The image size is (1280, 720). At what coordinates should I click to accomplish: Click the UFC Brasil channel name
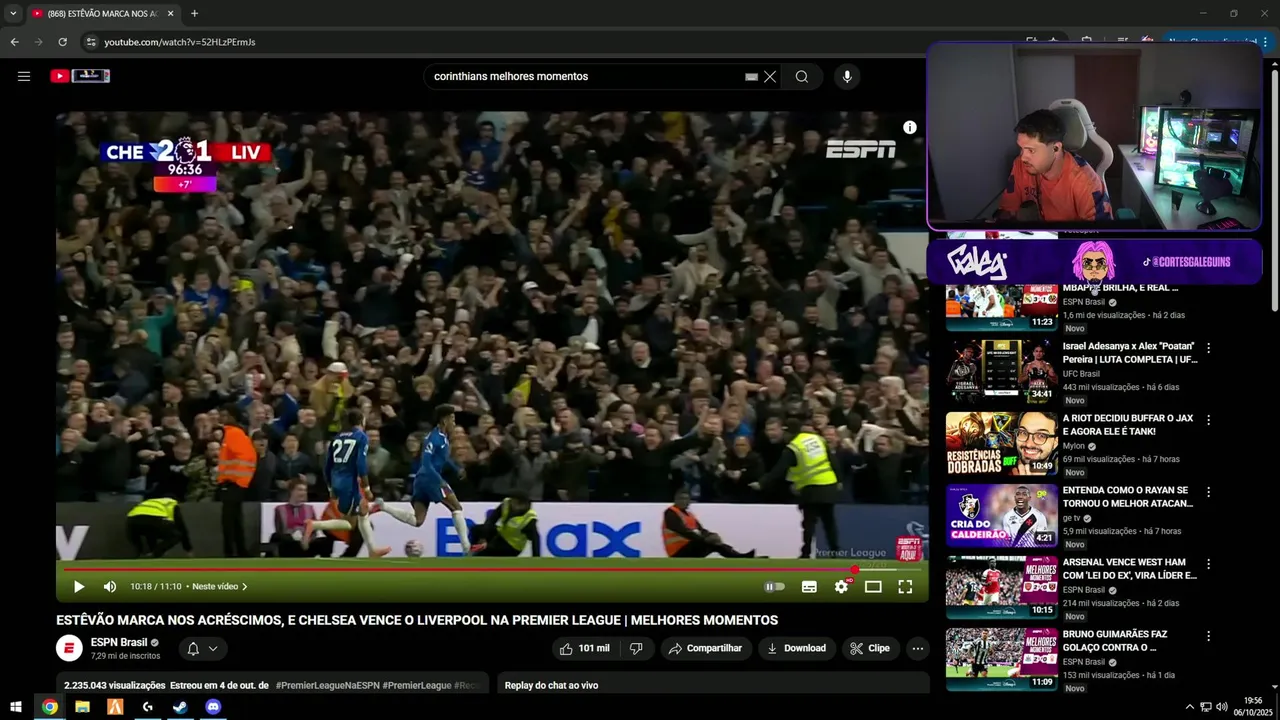(1081, 374)
